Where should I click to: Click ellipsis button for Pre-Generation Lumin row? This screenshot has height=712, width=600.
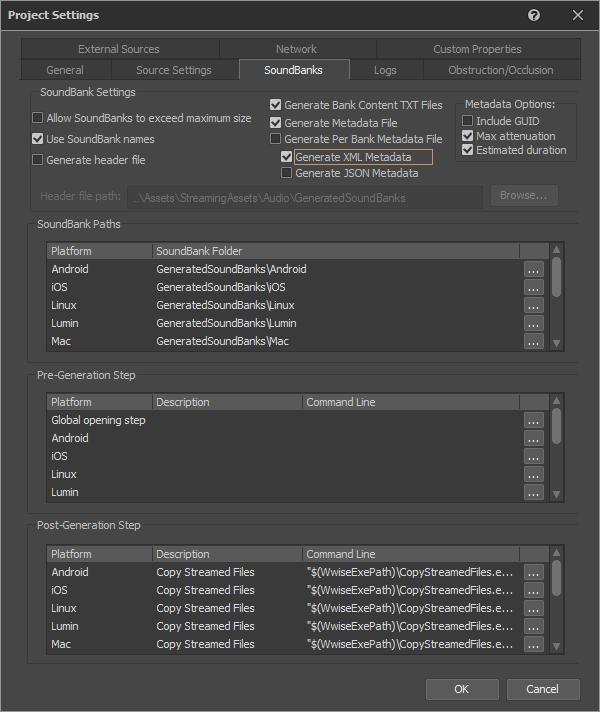[x=534, y=492]
